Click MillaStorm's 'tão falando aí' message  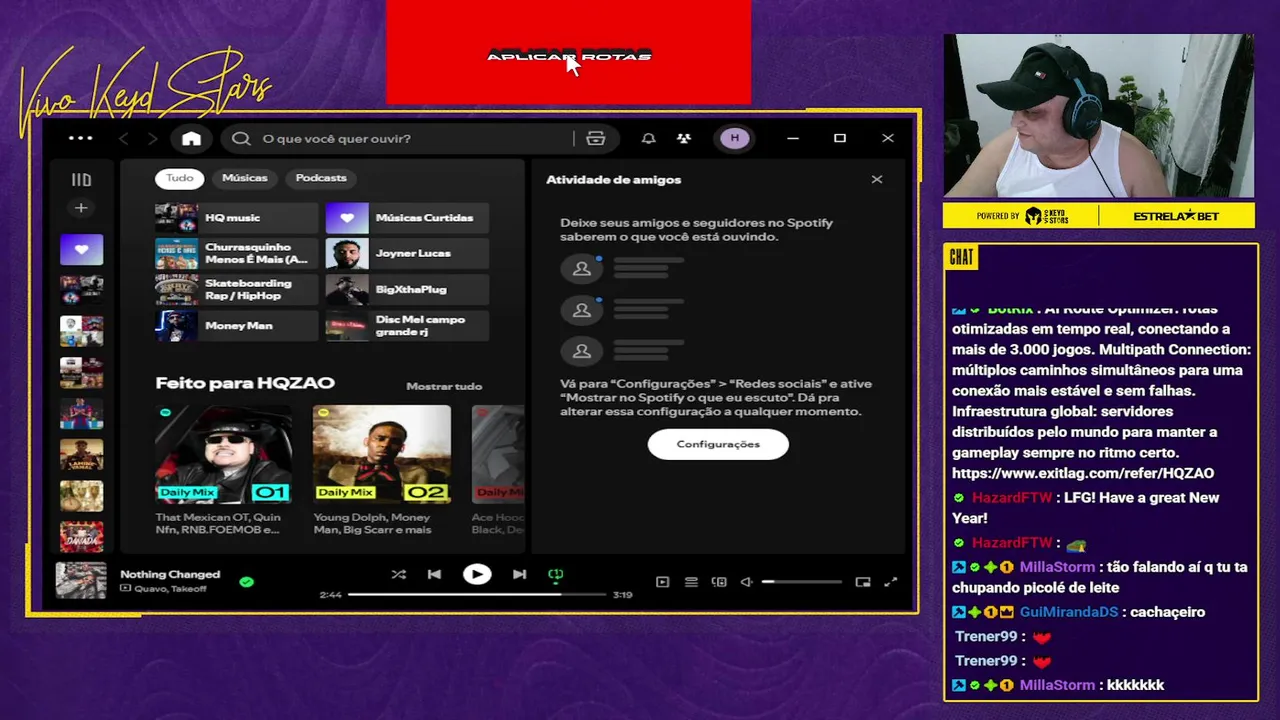point(1100,577)
